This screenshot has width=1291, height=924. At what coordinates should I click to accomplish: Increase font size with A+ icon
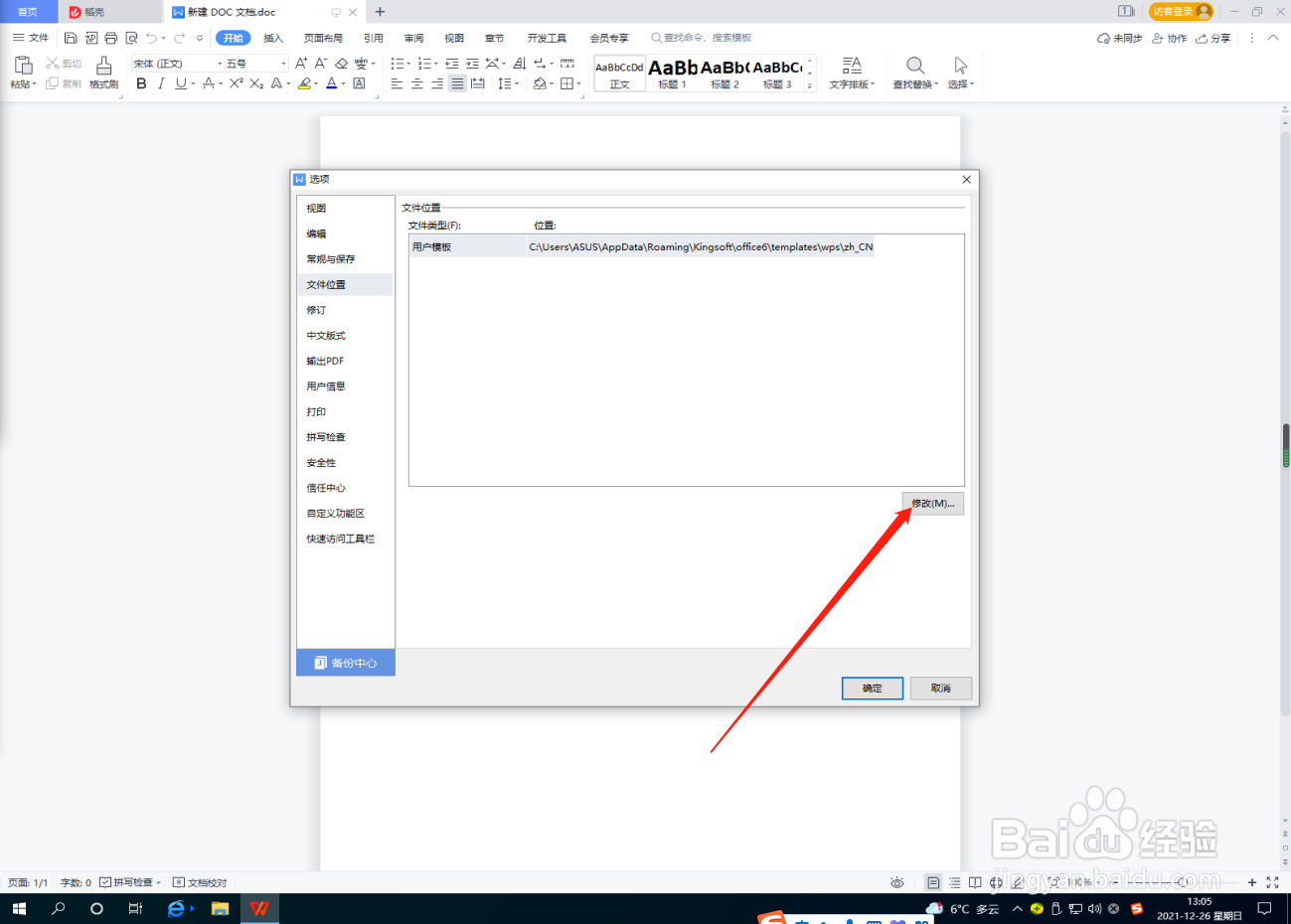pos(301,63)
